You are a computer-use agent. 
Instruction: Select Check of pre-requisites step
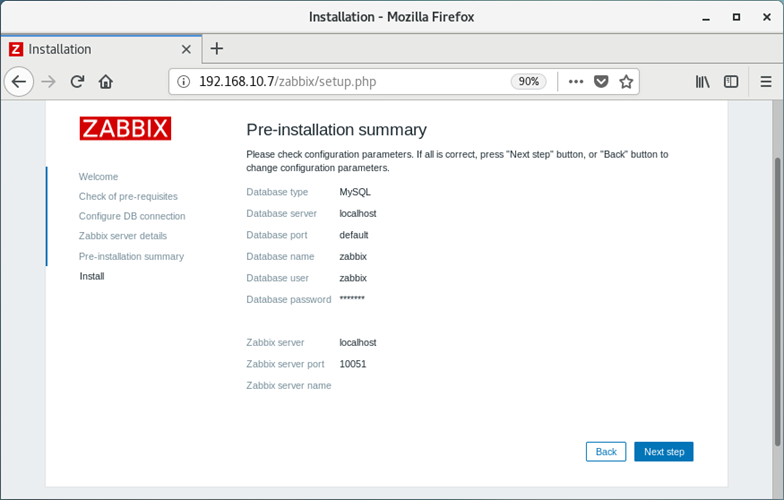pos(128,196)
